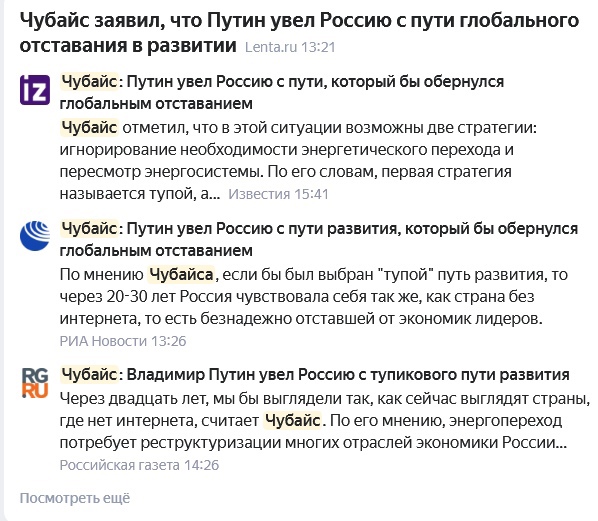Open RIA headline mentioning пути развития
The width and height of the screenshot is (598, 521).
click(319, 240)
